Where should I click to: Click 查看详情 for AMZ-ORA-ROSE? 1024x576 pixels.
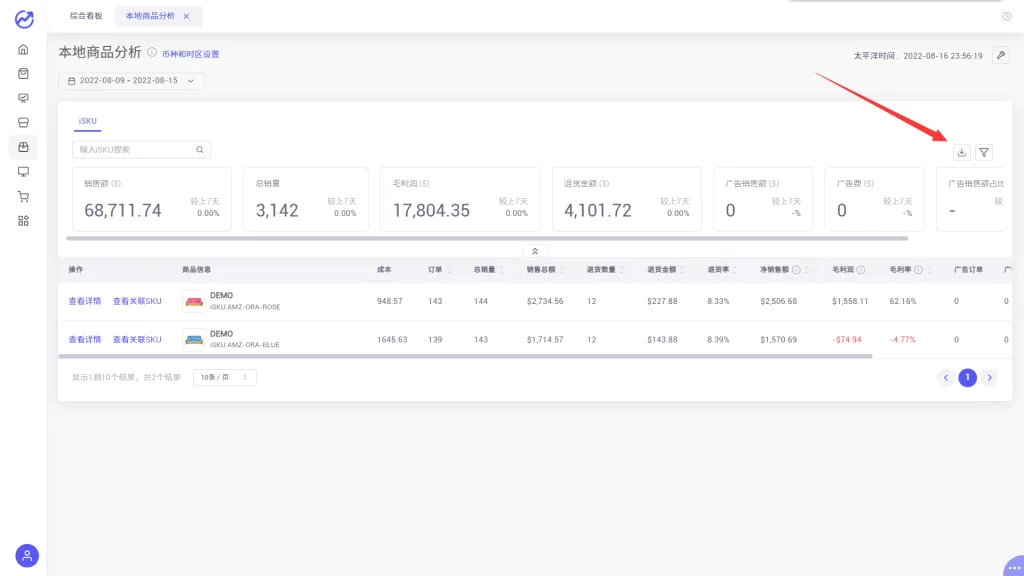tap(85, 301)
